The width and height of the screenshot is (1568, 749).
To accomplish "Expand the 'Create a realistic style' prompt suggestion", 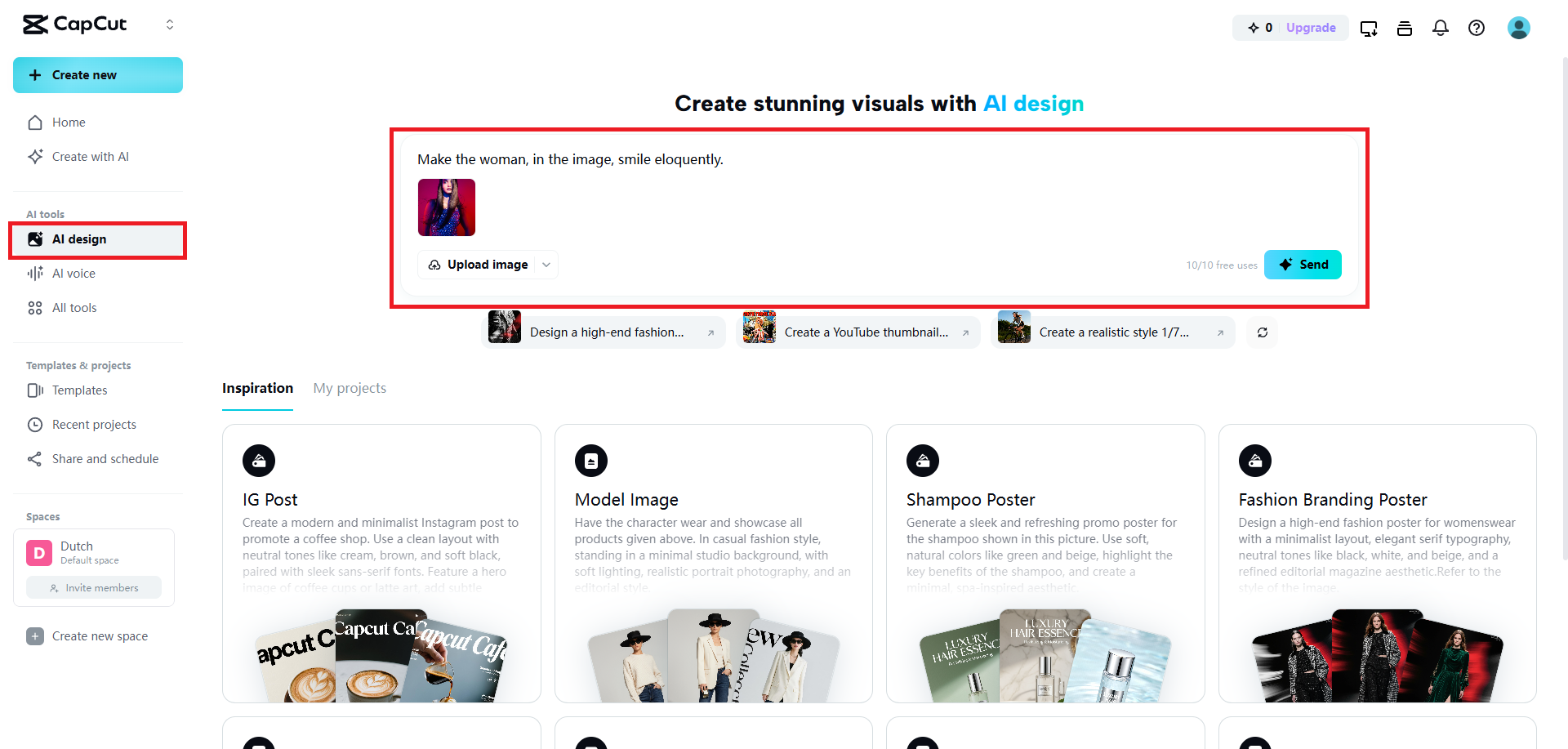I will coord(1218,332).
